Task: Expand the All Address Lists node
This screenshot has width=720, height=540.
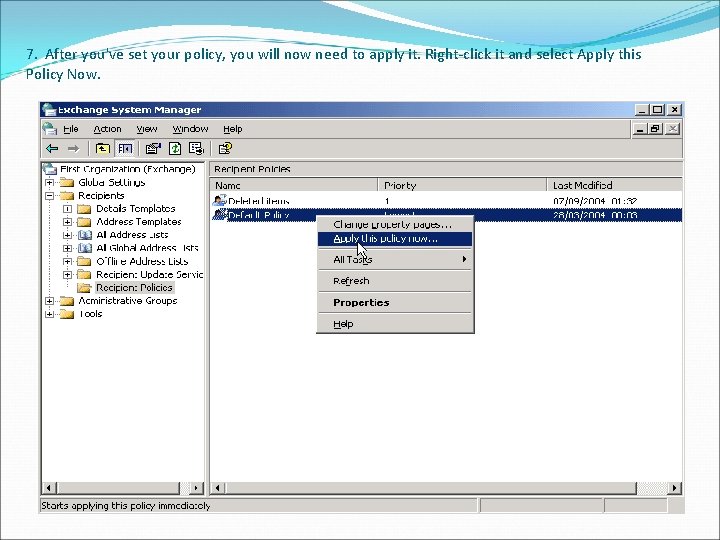Action: click(x=68, y=235)
